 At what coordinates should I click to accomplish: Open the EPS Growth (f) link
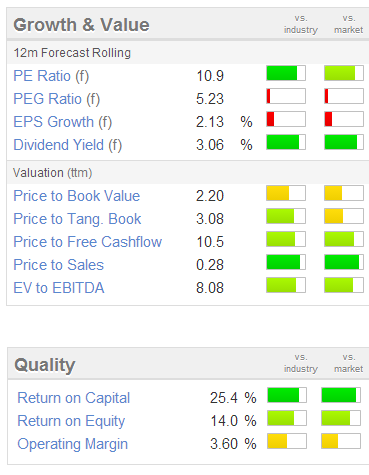click(63, 122)
